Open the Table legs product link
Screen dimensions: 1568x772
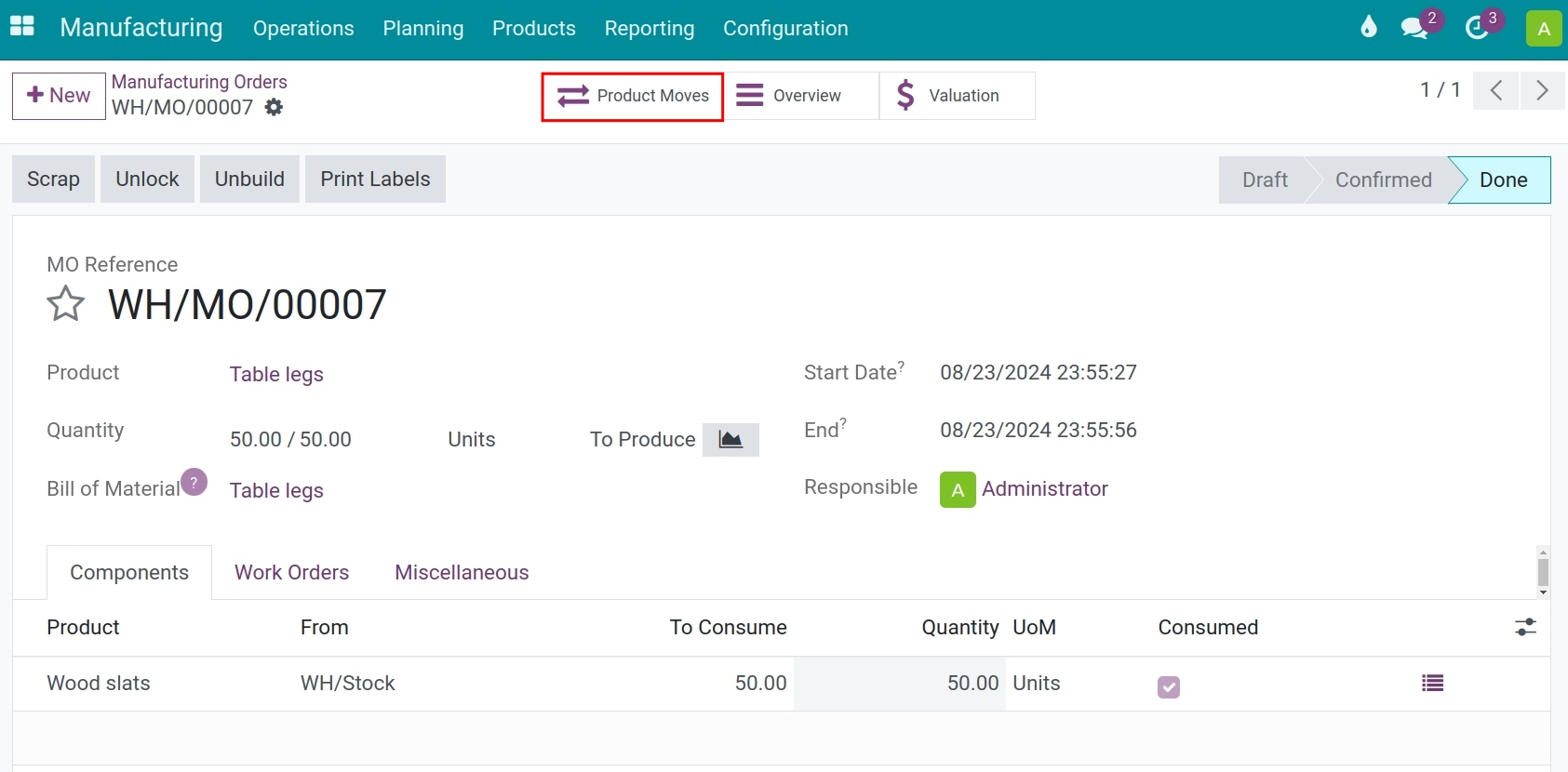coord(276,374)
